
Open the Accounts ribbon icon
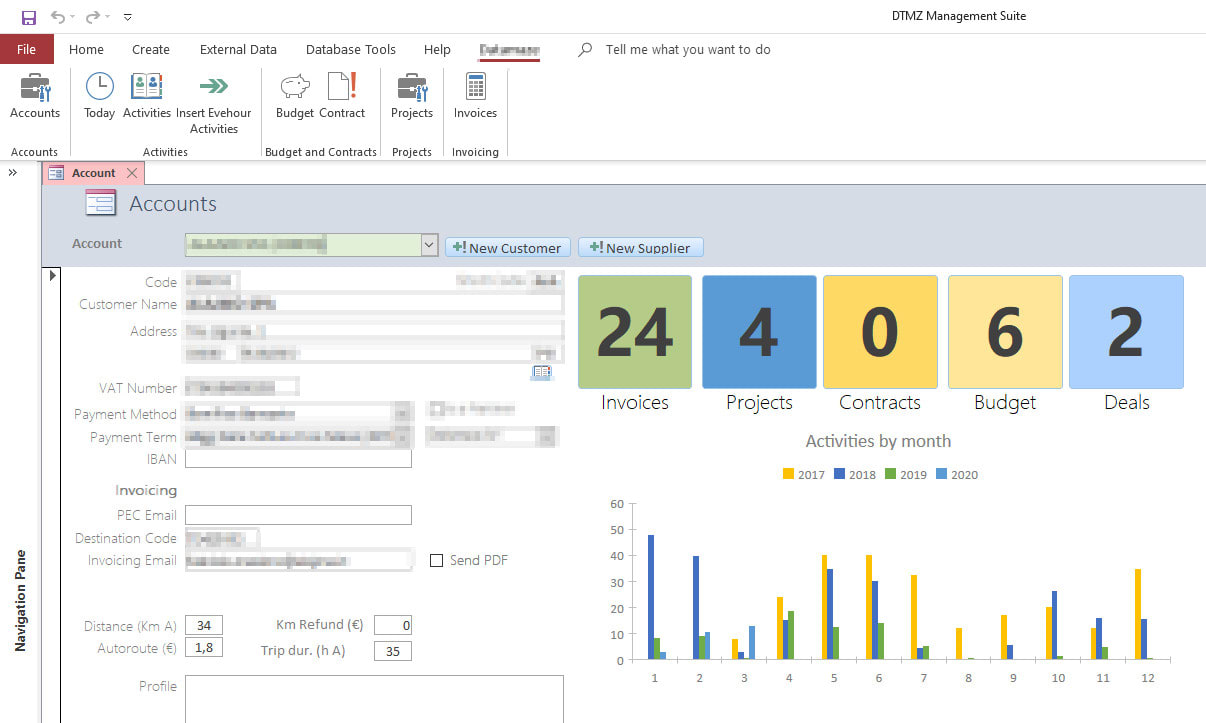click(35, 87)
